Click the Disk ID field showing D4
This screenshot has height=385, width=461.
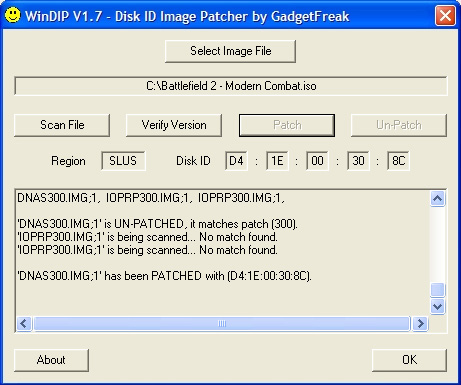point(236,161)
